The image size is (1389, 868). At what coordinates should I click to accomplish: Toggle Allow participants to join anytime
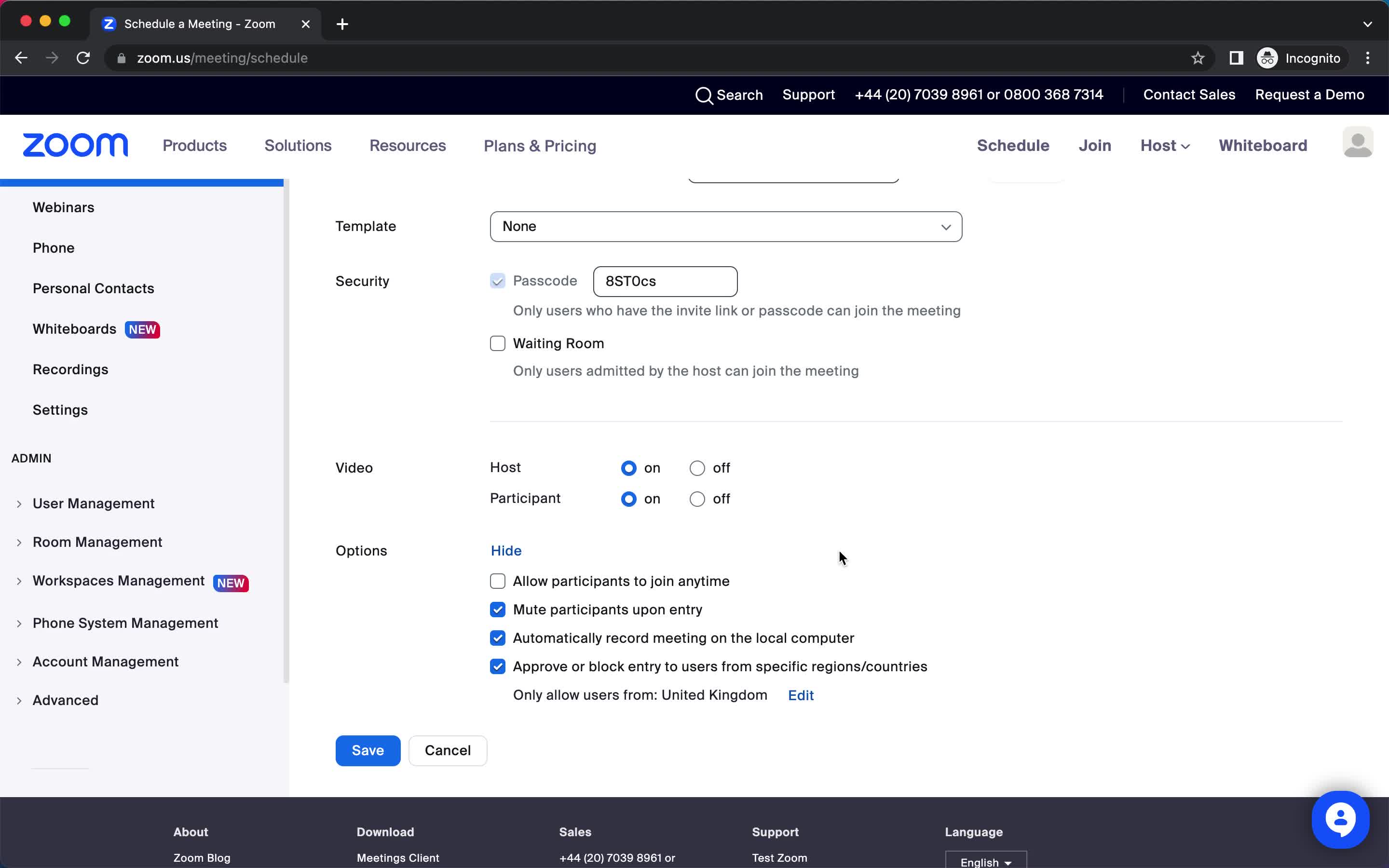[x=498, y=581]
